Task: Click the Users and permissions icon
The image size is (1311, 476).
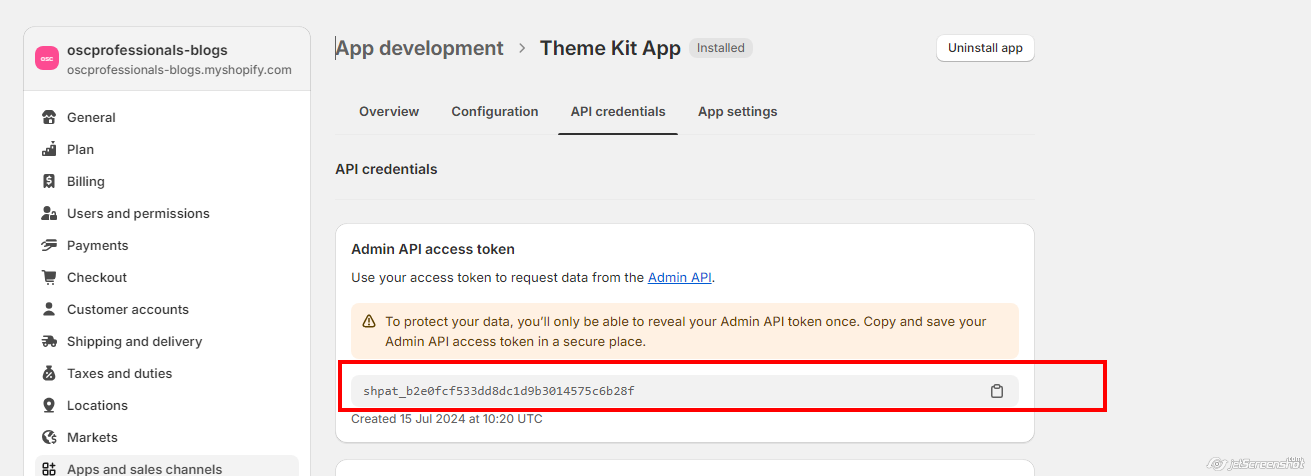Action: (x=49, y=214)
